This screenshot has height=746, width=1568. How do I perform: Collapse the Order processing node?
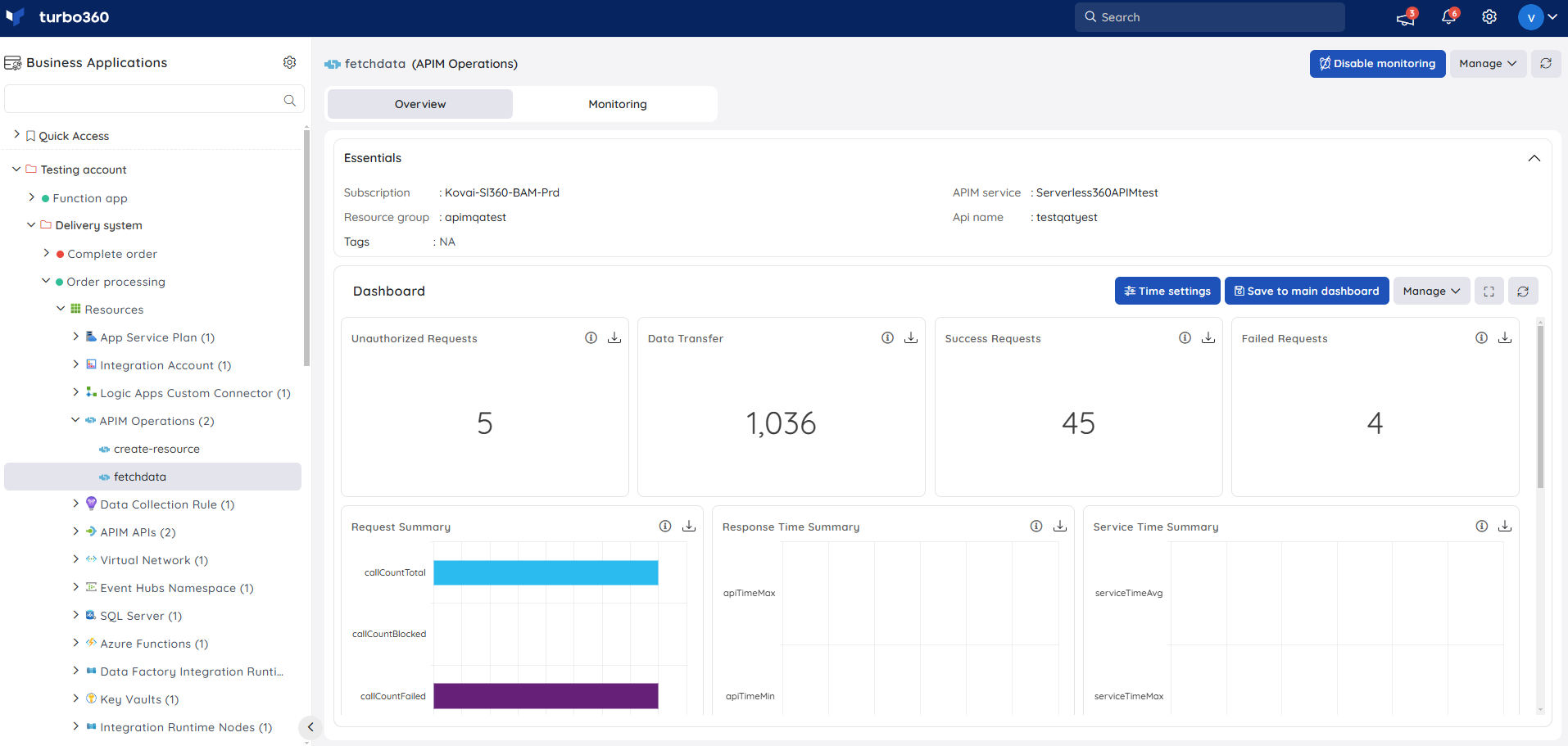[x=46, y=281]
